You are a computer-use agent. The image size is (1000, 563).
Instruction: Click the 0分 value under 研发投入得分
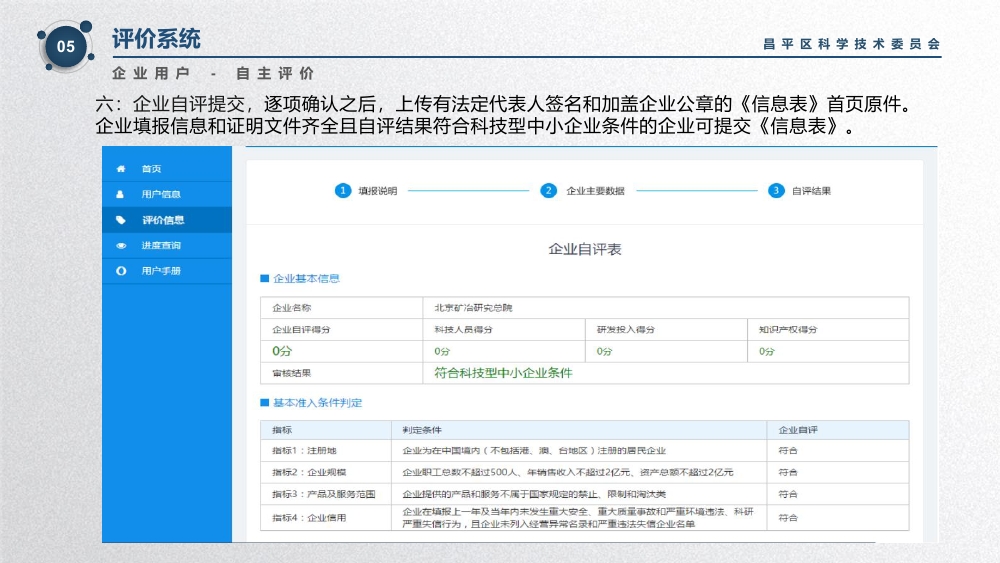pyautogui.click(x=604, y=351)
